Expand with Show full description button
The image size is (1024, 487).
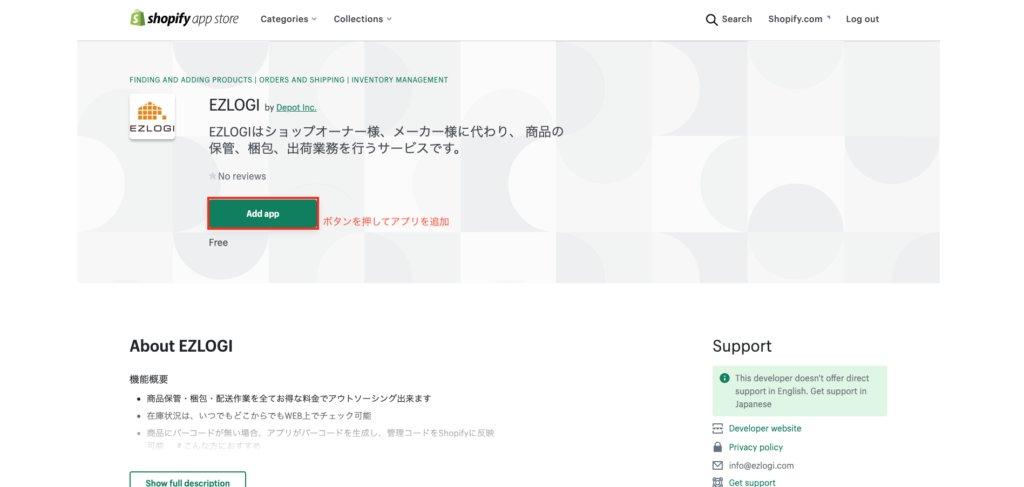point(187,482)
